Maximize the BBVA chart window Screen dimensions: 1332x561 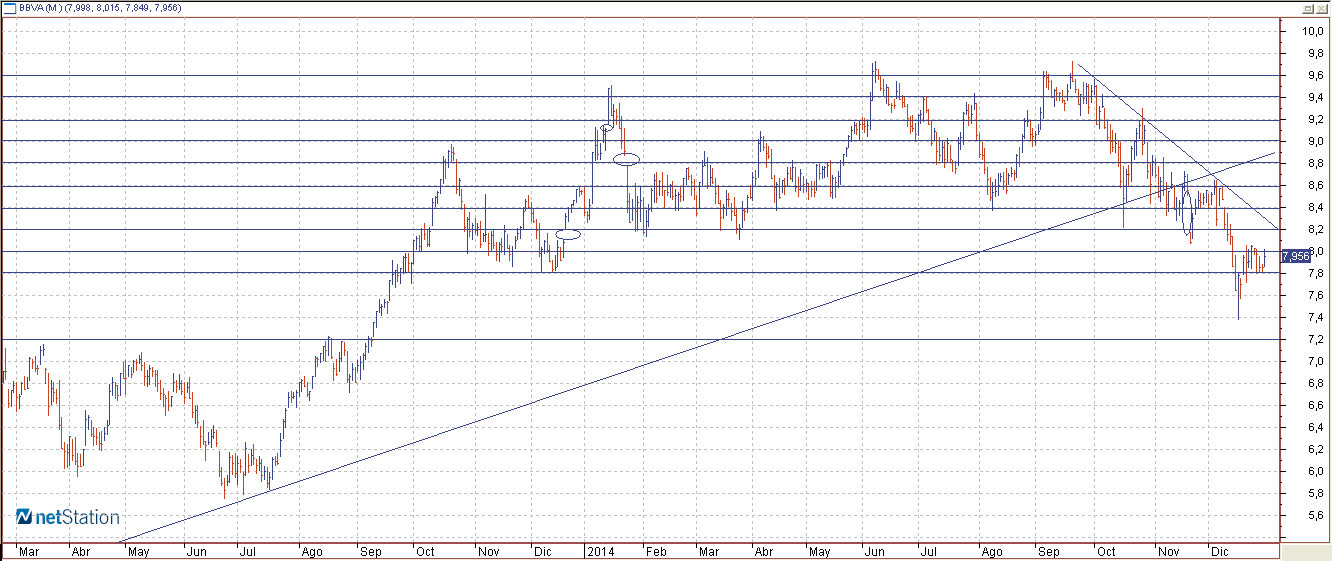(1307, 7)
